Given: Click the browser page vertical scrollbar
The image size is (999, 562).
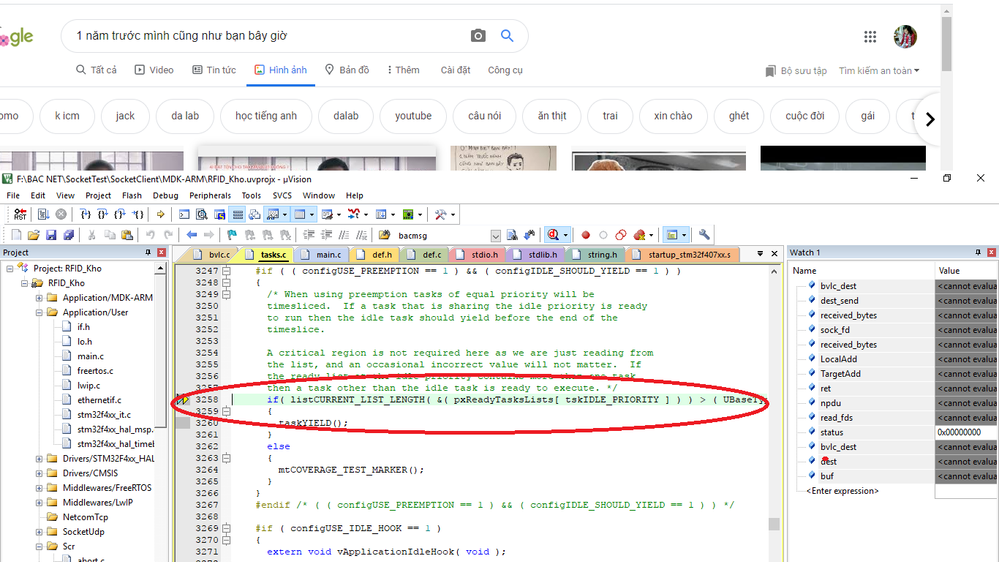Looking at the screenshot, I should tap(947, 45).
